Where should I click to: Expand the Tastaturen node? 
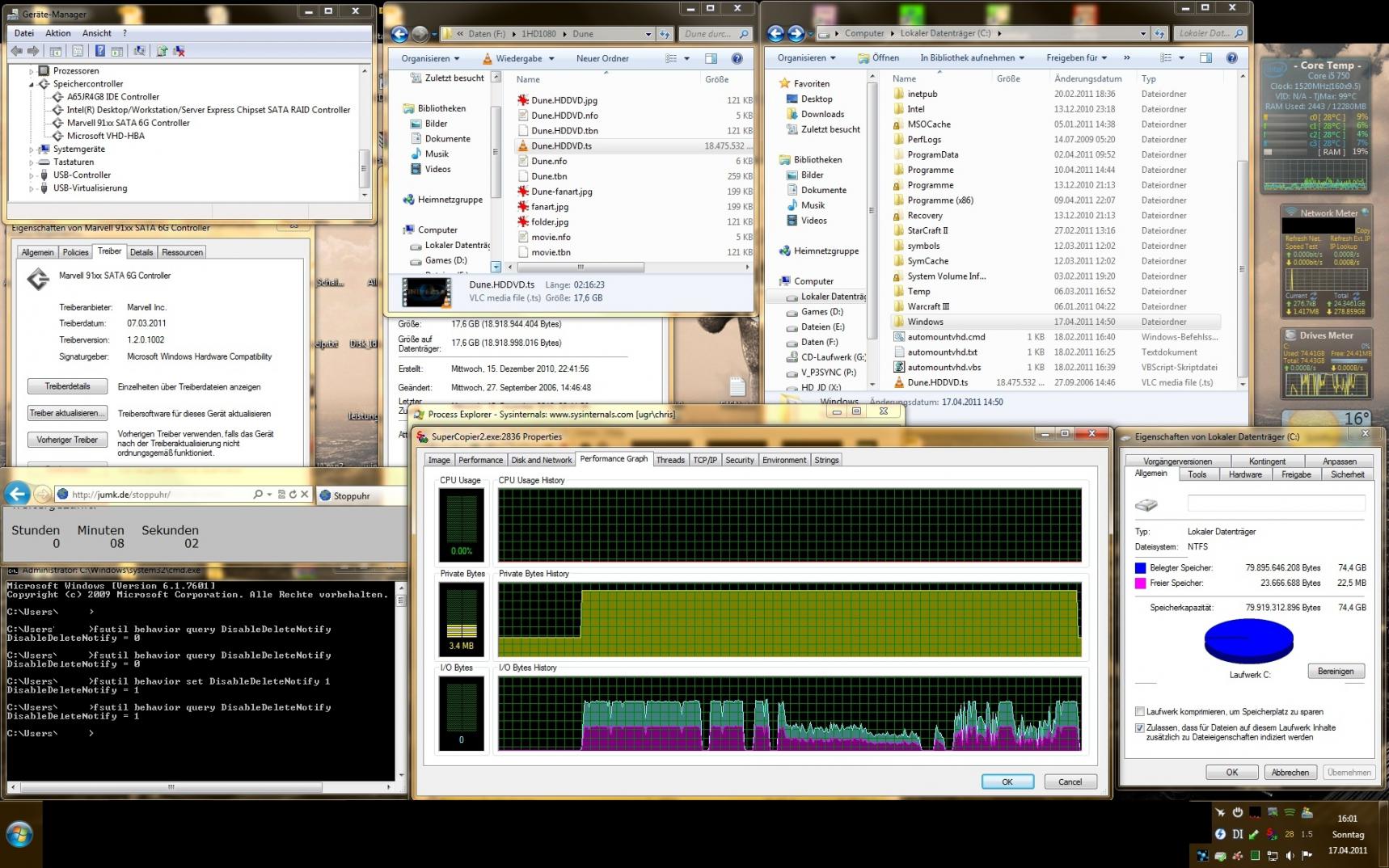point(32,162)
